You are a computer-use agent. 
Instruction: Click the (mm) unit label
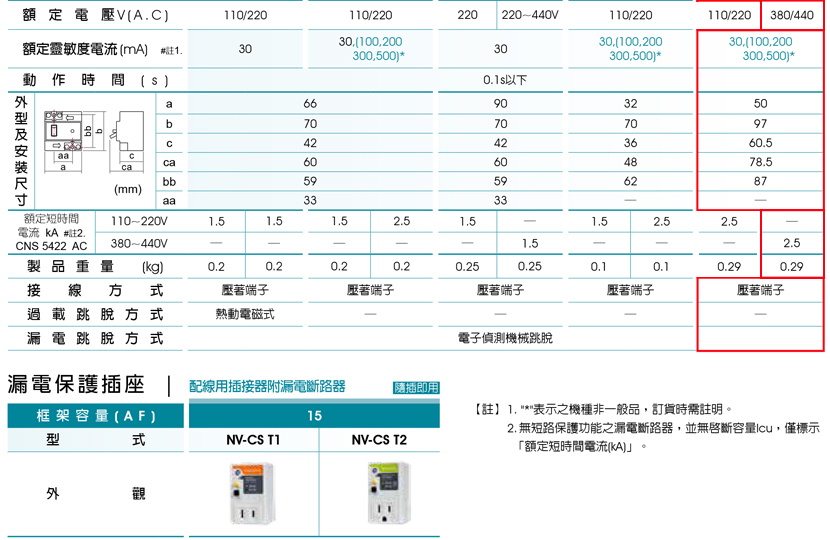[x=128, y=189]
